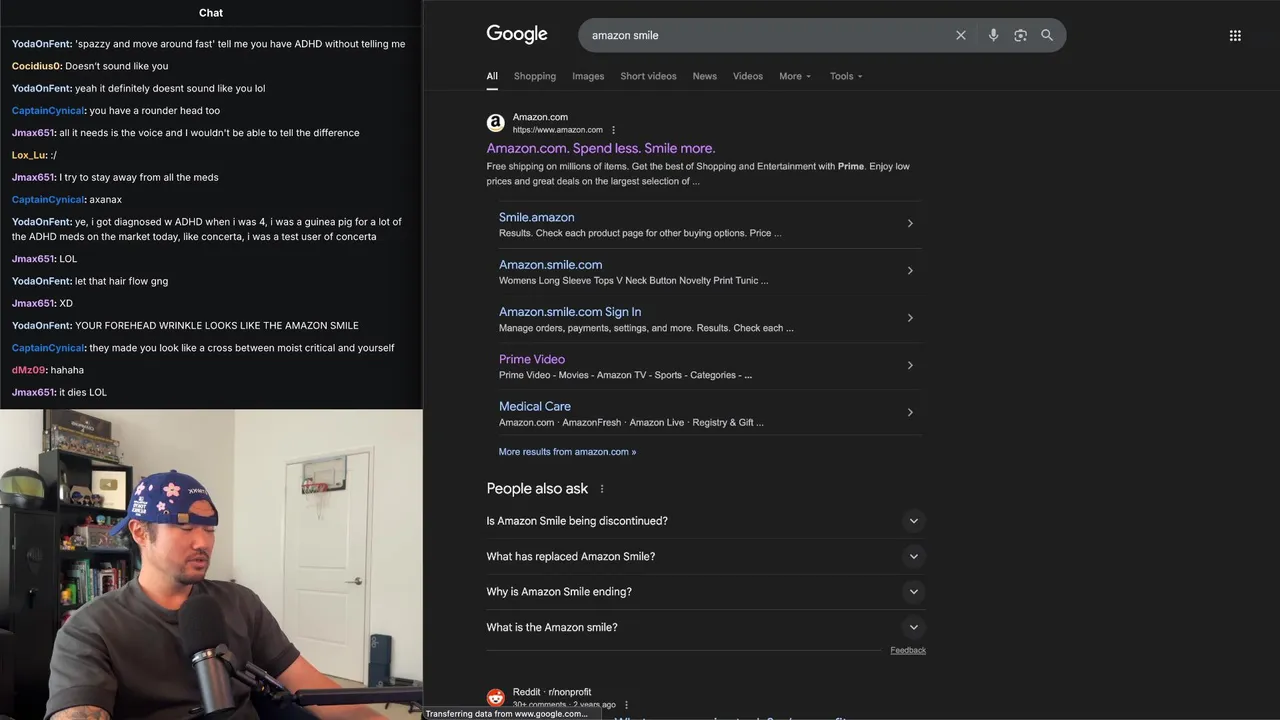Screen dimensions: 1280x720
Task: Click the Chat panel header
Action: 211,13
